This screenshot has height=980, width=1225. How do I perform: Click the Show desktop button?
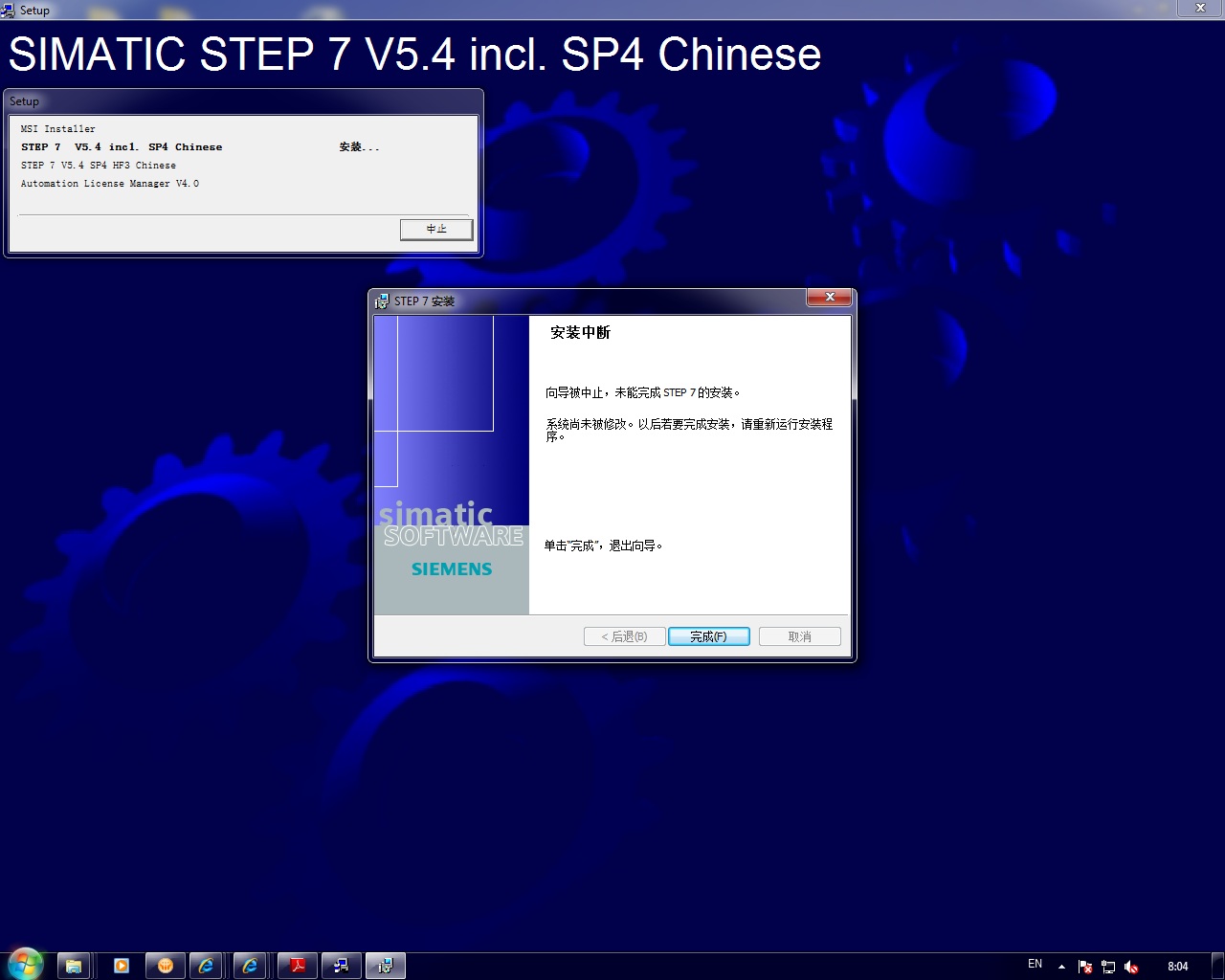(x=1217, y=966)
